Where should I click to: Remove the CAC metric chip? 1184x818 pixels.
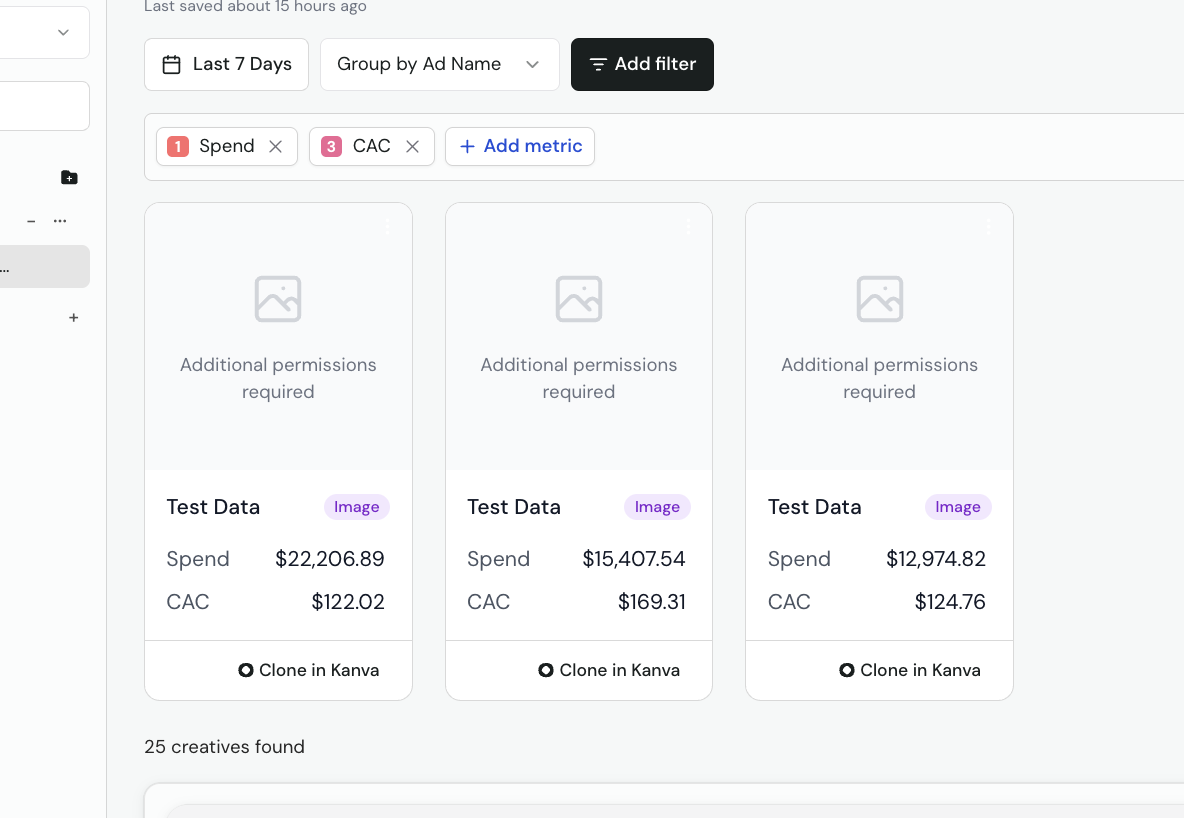coord(412,147)
